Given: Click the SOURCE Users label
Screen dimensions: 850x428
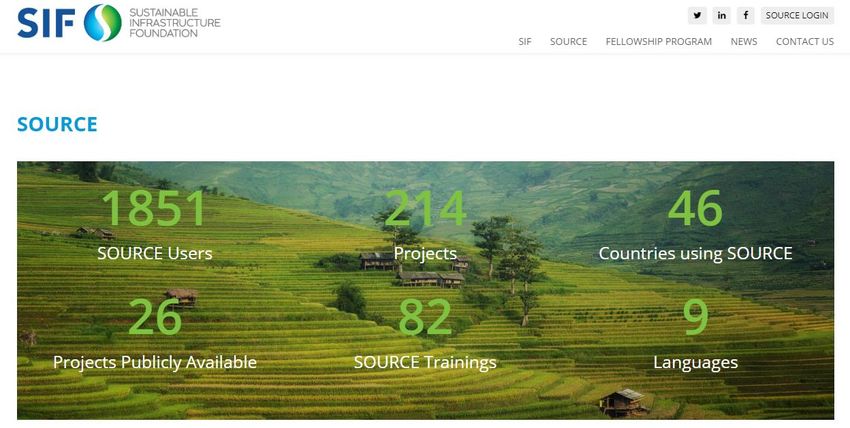Looking at the screenshot, I should (x=154, y=254).
